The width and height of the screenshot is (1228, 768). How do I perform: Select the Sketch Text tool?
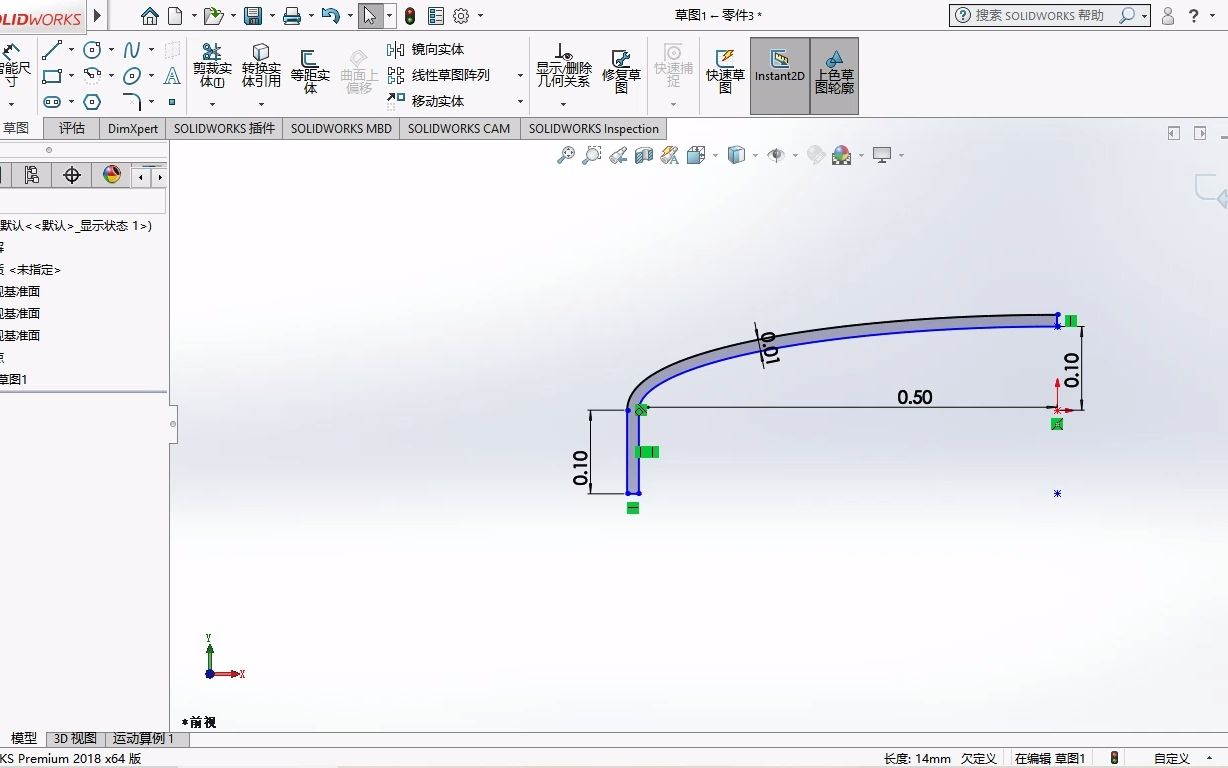click(172, 75)
